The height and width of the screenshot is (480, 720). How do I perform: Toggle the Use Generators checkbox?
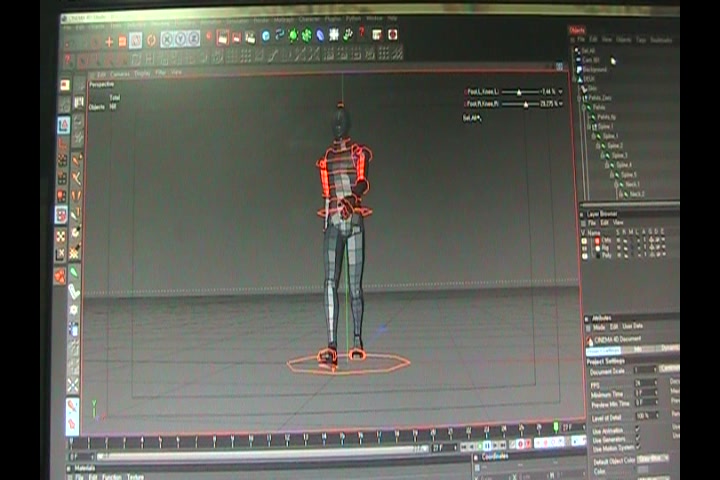pos(637,438)
